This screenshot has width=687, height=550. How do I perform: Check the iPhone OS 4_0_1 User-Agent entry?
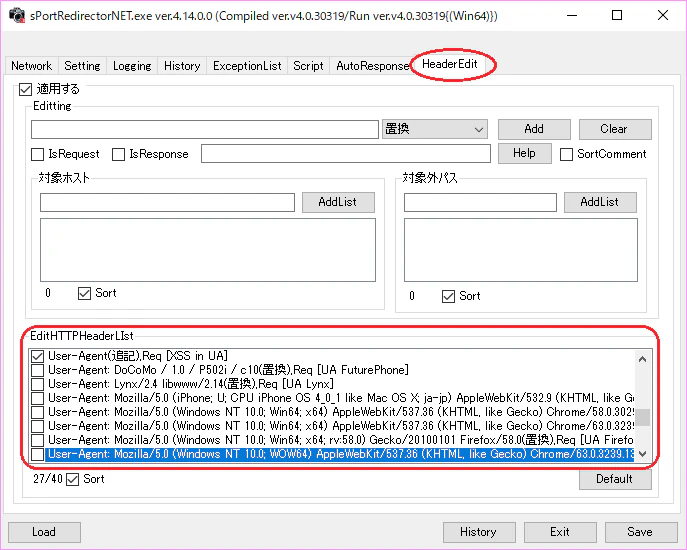pyautogui.click(x=38, y=398)
